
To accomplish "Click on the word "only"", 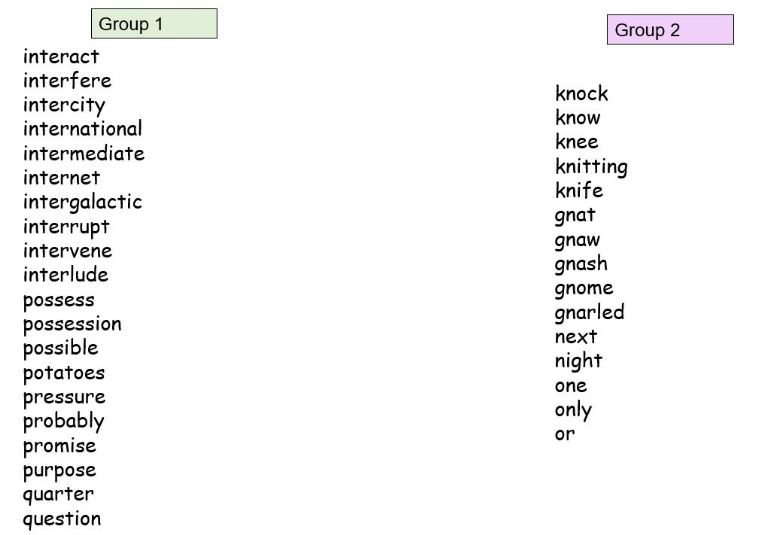I will [x=573, y=410].
